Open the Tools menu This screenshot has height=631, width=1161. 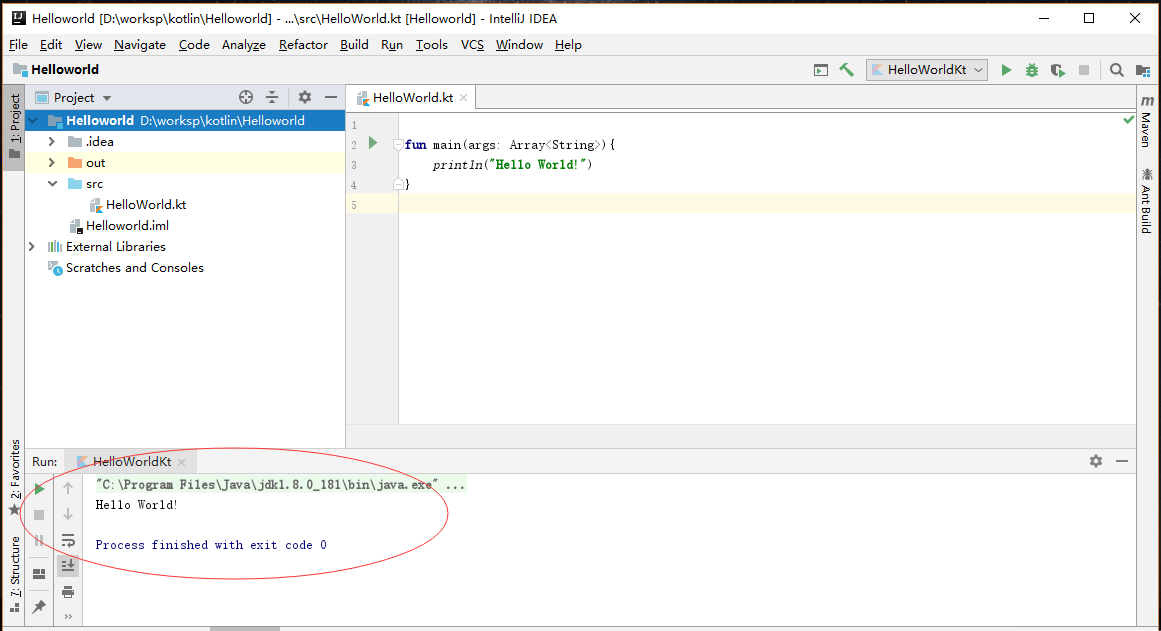coord(432,44)
